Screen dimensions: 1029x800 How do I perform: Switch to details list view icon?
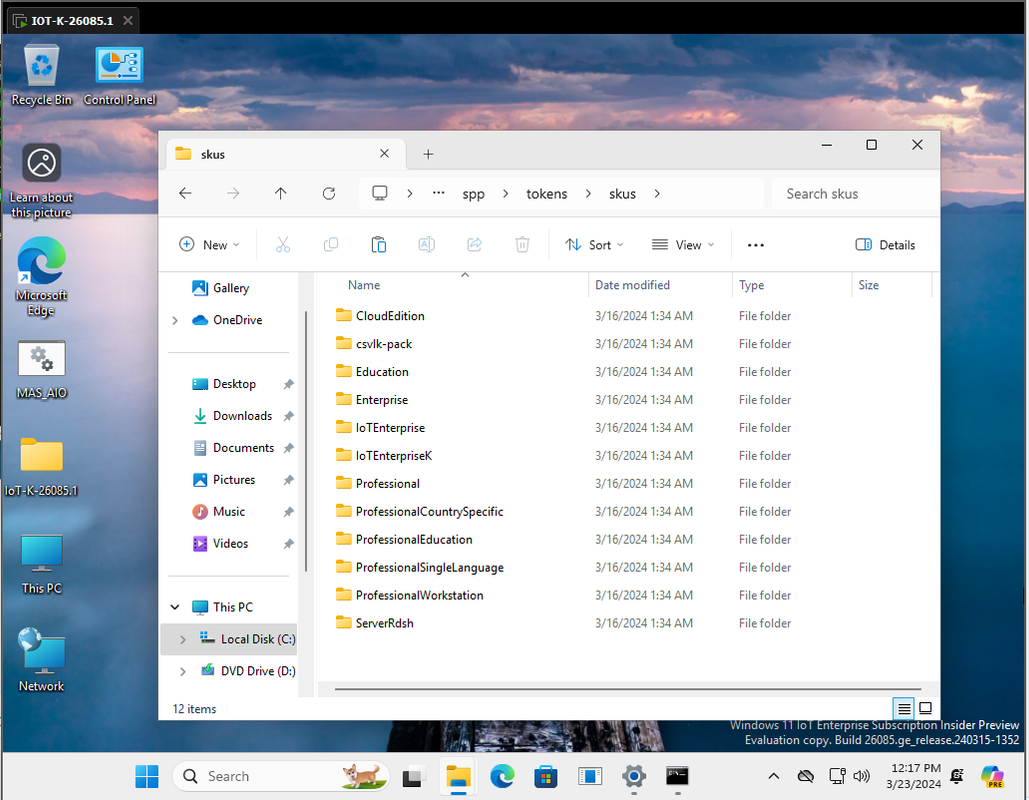point(904,708)
